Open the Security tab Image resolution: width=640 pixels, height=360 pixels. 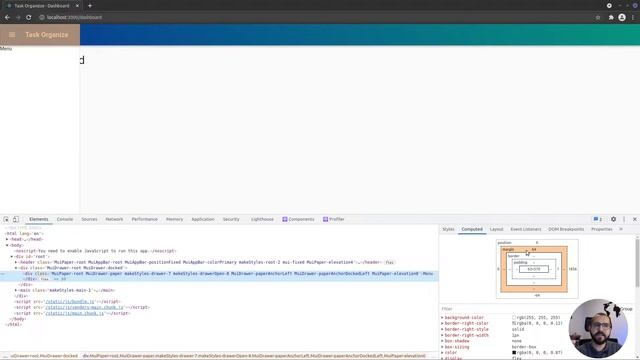pos(231,219)
